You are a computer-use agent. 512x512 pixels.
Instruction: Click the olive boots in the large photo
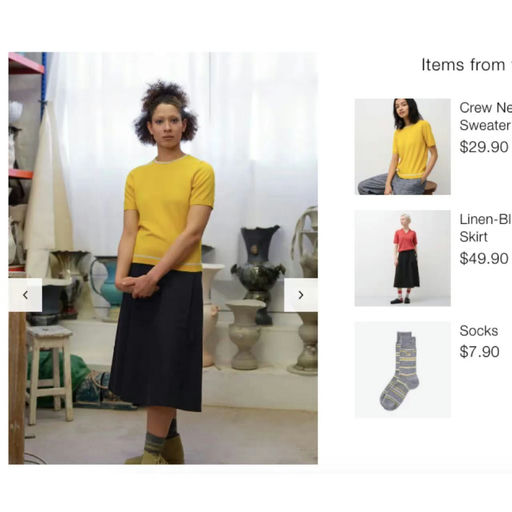click(x=157, y=454)
